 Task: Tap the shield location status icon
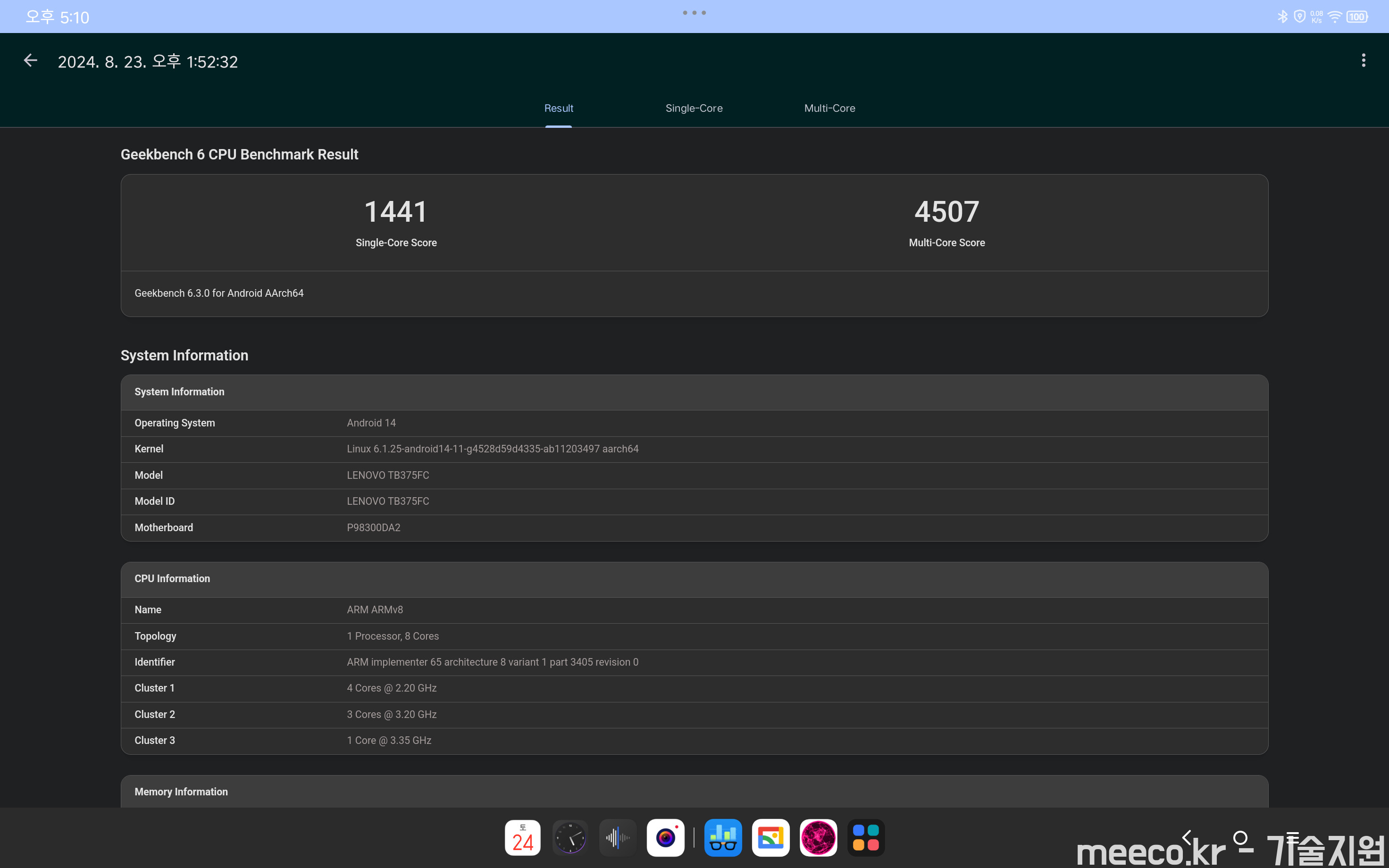click(1299, 17)
